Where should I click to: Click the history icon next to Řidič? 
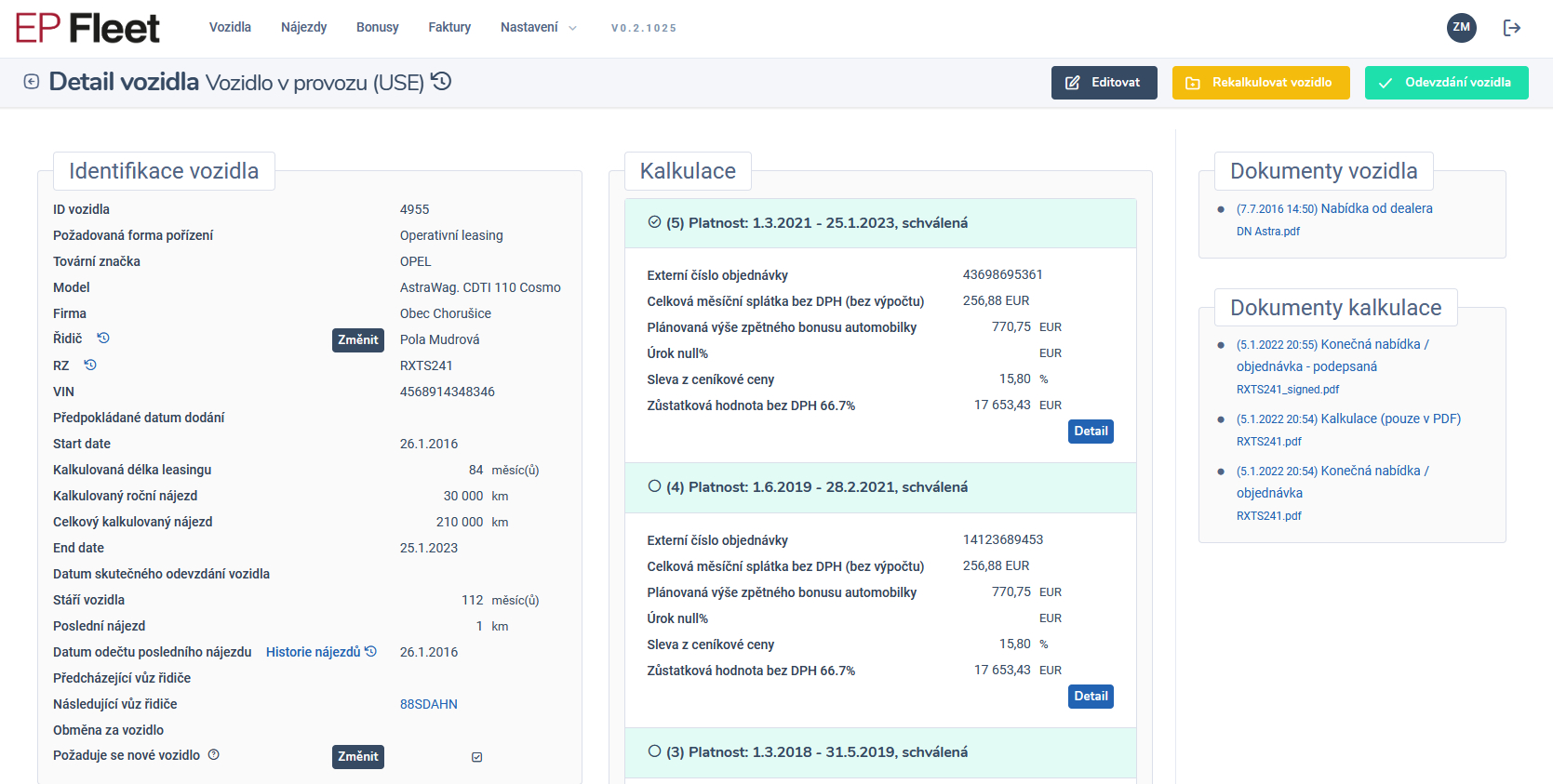(103, 339)
